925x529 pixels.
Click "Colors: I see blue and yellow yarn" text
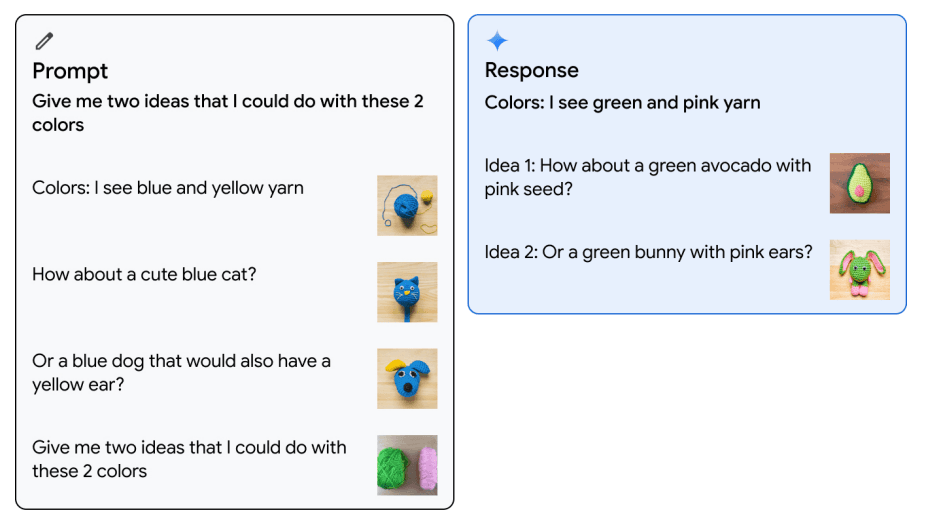point(167,188)
